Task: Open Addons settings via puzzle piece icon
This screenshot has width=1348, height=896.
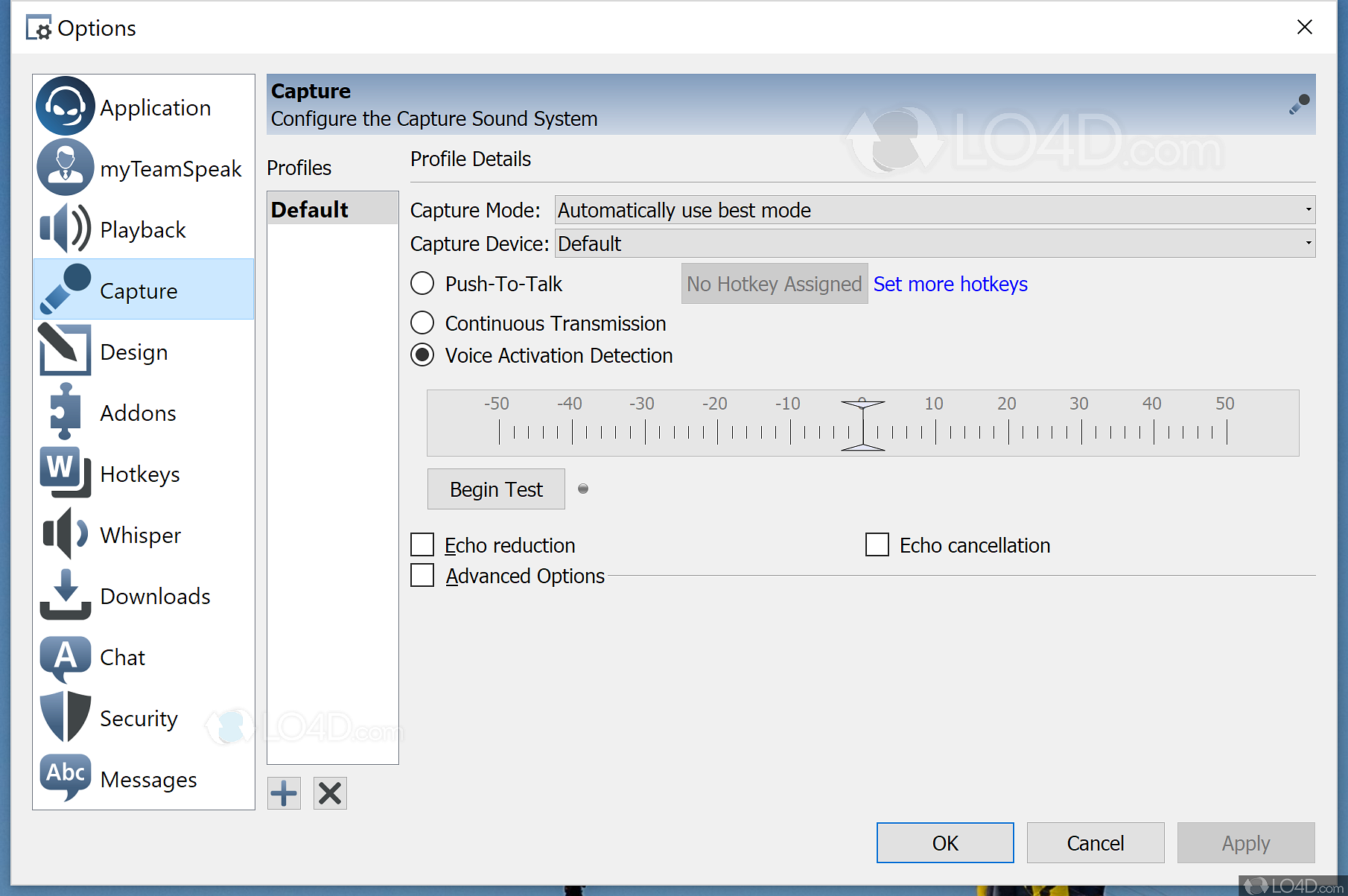Action: click(64, 412)
